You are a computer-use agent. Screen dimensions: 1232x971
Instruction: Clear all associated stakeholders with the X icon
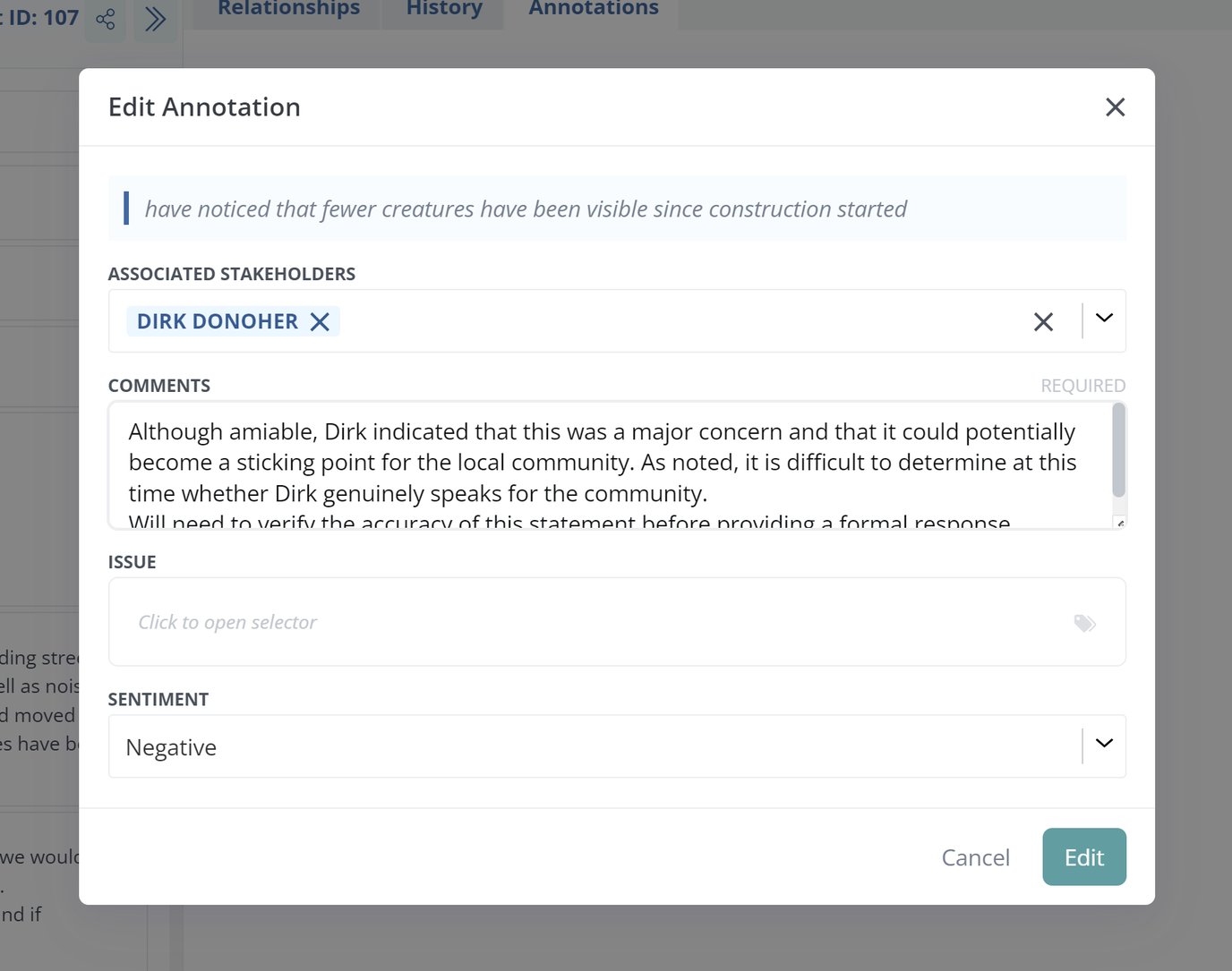[x=1042, y=321]
